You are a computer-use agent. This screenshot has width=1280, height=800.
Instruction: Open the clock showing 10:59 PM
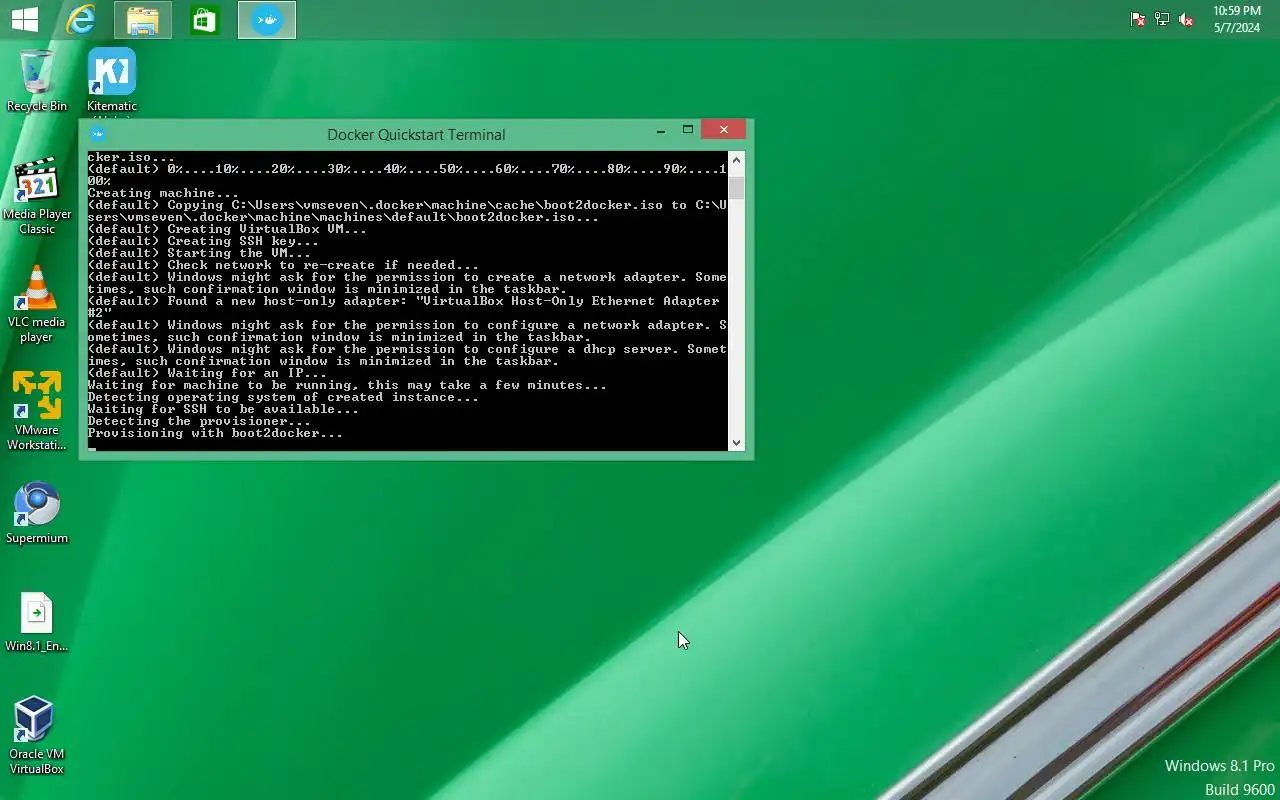(1237, 19)
